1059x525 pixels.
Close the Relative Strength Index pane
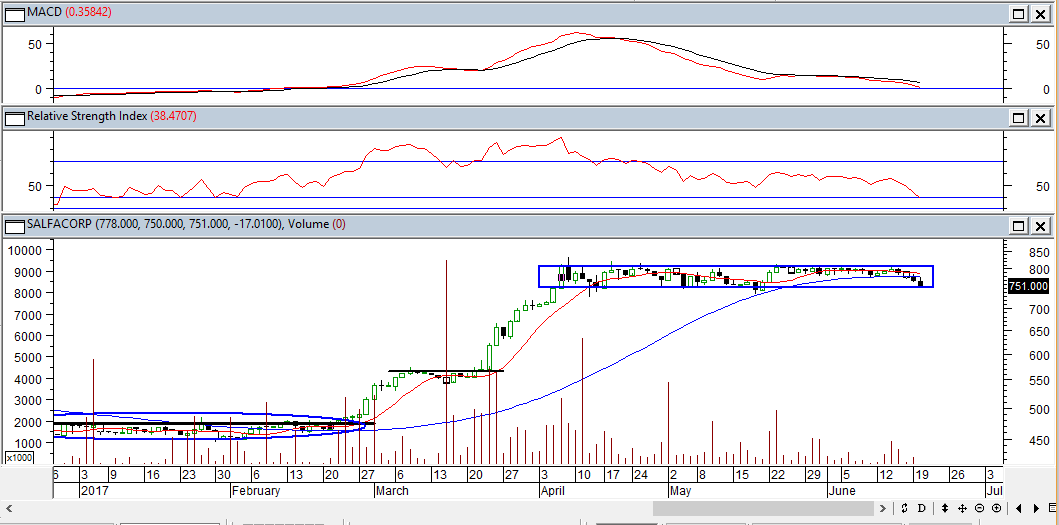click(1042, 118)
